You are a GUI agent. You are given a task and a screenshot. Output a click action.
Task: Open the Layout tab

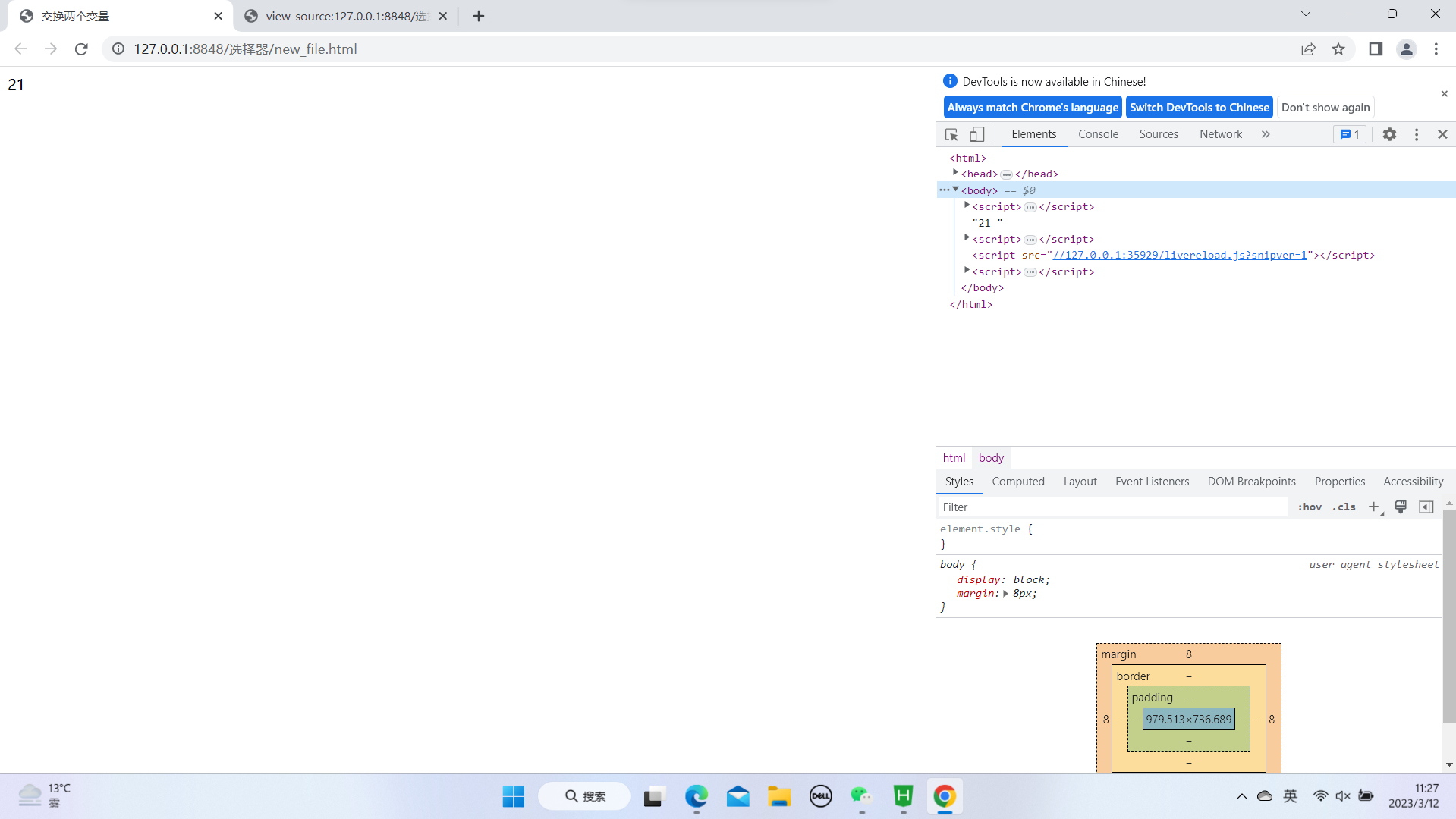[1080, 482]
